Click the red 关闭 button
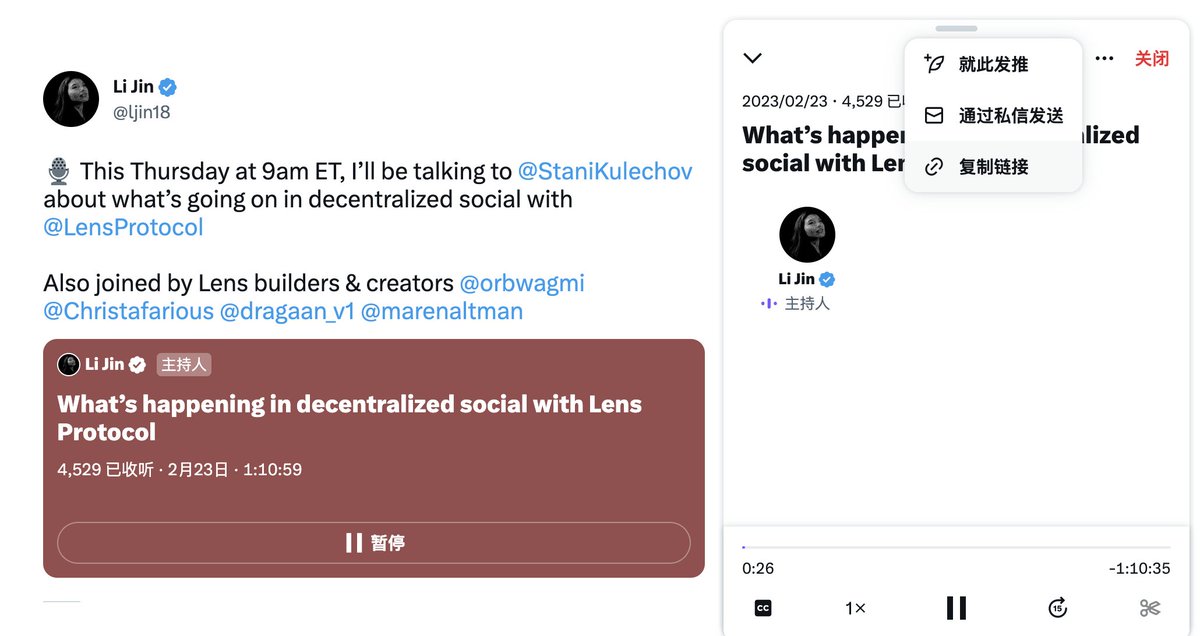This screenshot has width=1200, height=636. pos(1151,59)
